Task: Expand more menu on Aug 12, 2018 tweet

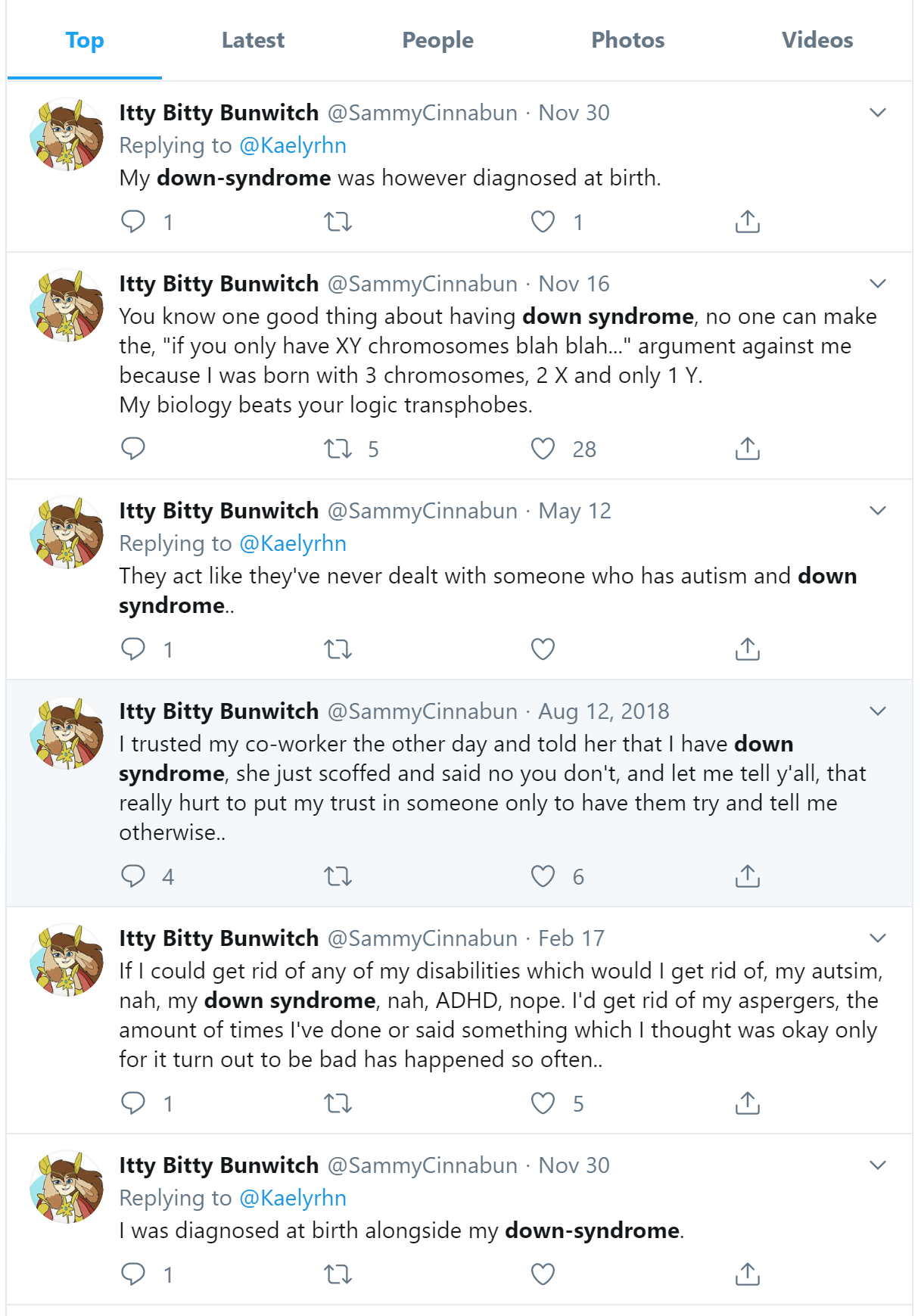Action: pos(877,711)
